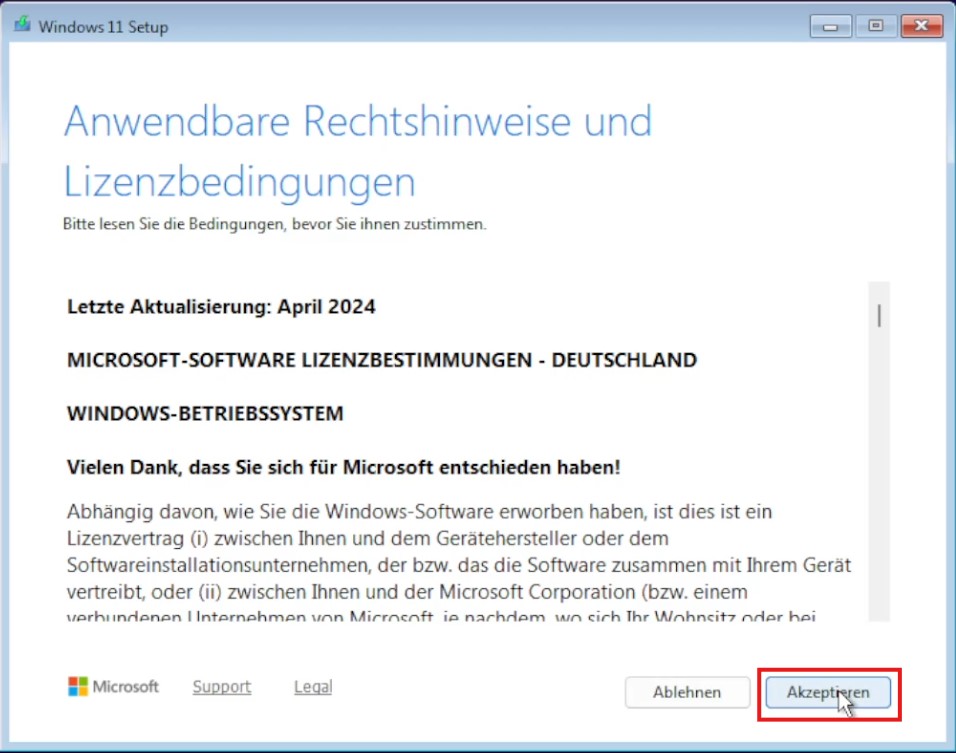The width and height of the screenshot is (956, 753).
Task: Click 'Bitte lesen Sie die Bedingungen' subtitle
Action: click(274, 224)
